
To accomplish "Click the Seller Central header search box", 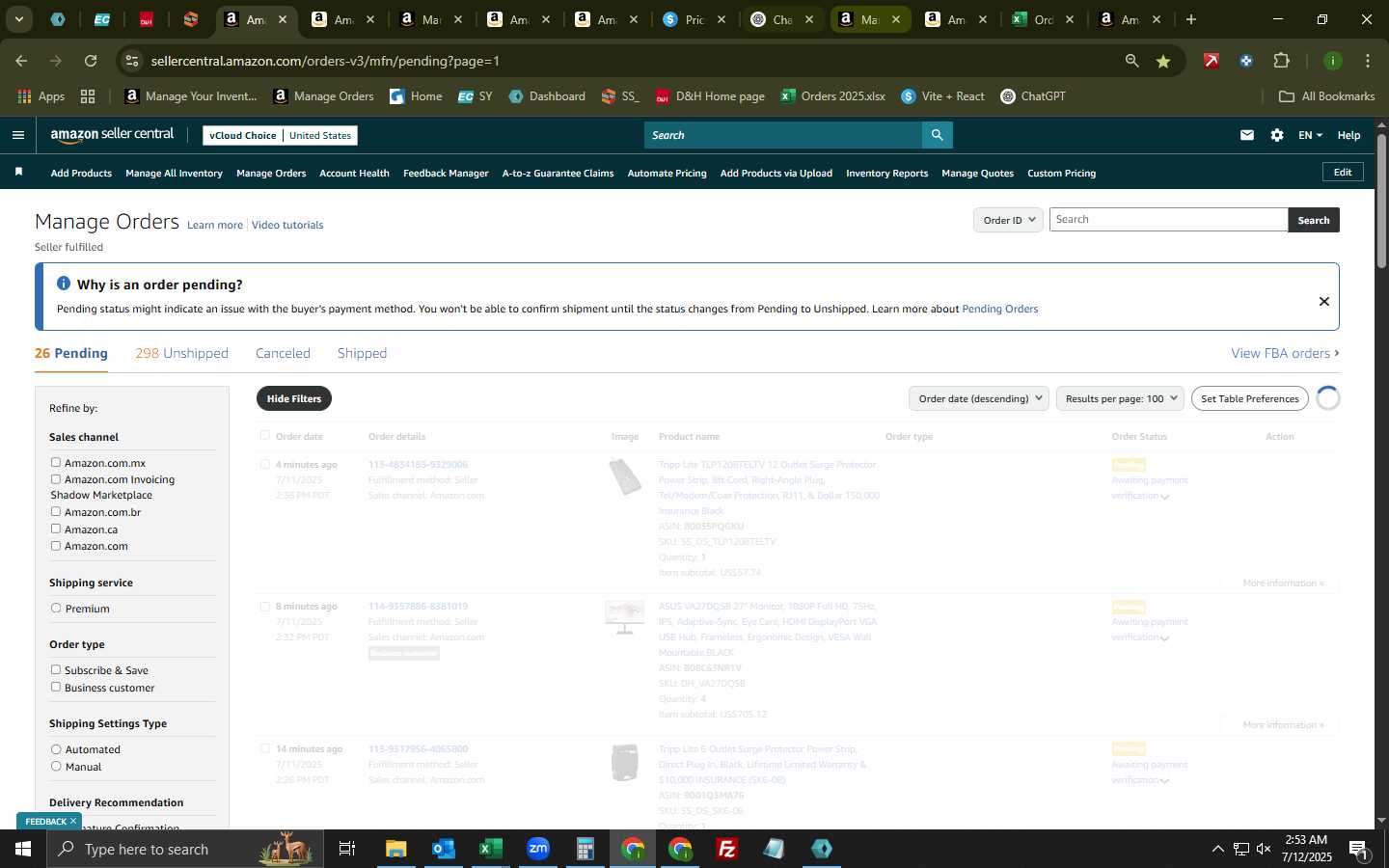I will [x=782, y=135].
